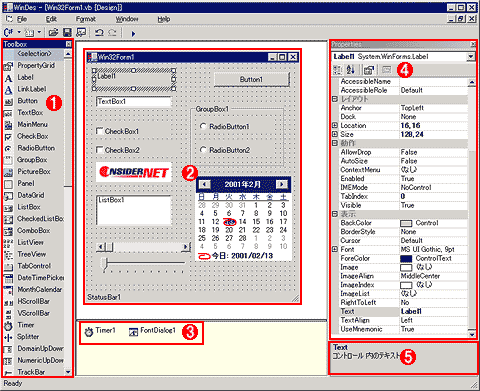This screenshot has height=391, width=480.
Task: Sort properties alphabetically in Properties panel
Action: pyautogui.click(x=351, y=70)
